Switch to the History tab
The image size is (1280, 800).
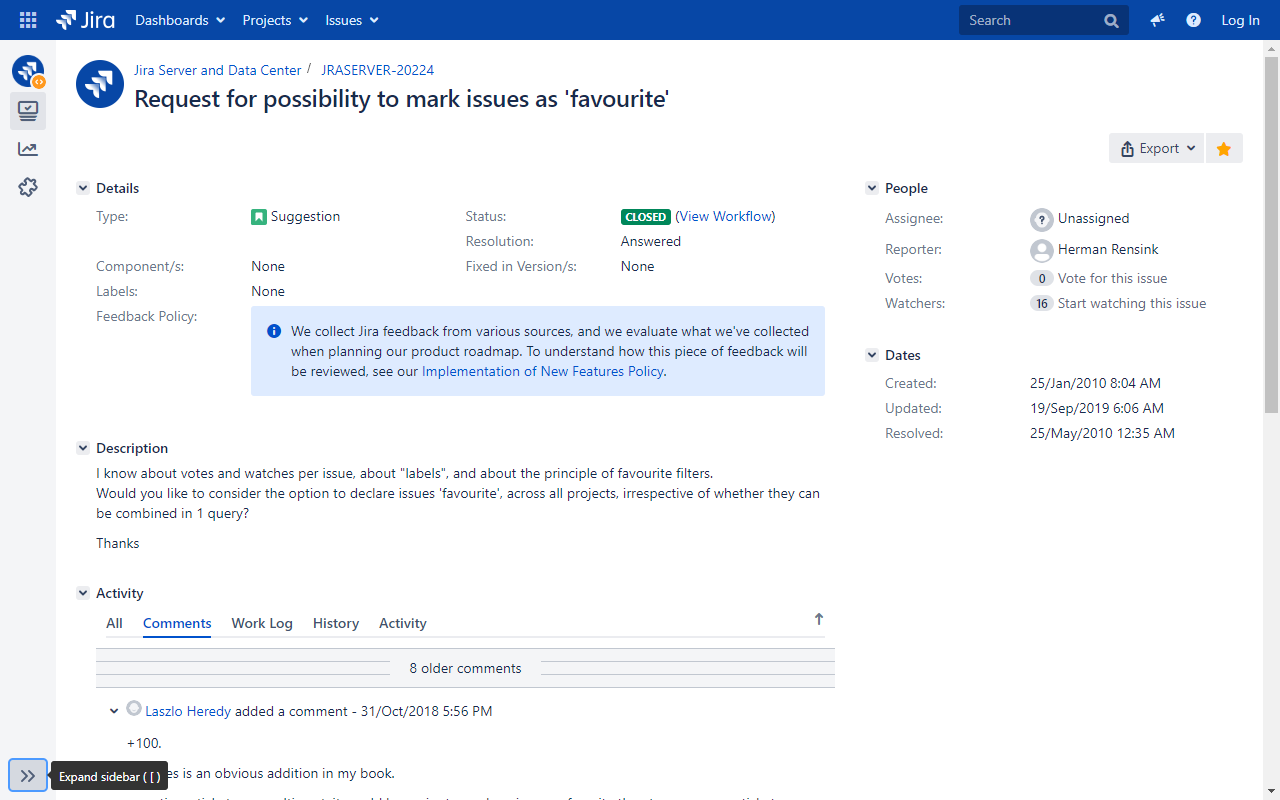[x=336, y=623]
